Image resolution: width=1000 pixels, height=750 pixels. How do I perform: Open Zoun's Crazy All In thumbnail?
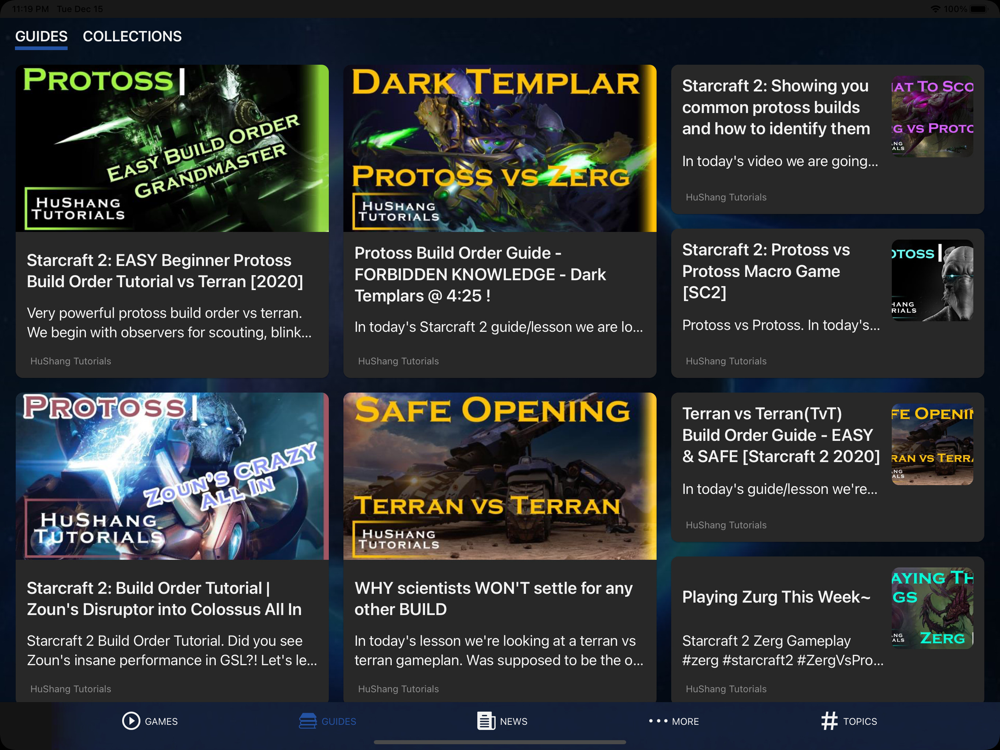[172, 476]
